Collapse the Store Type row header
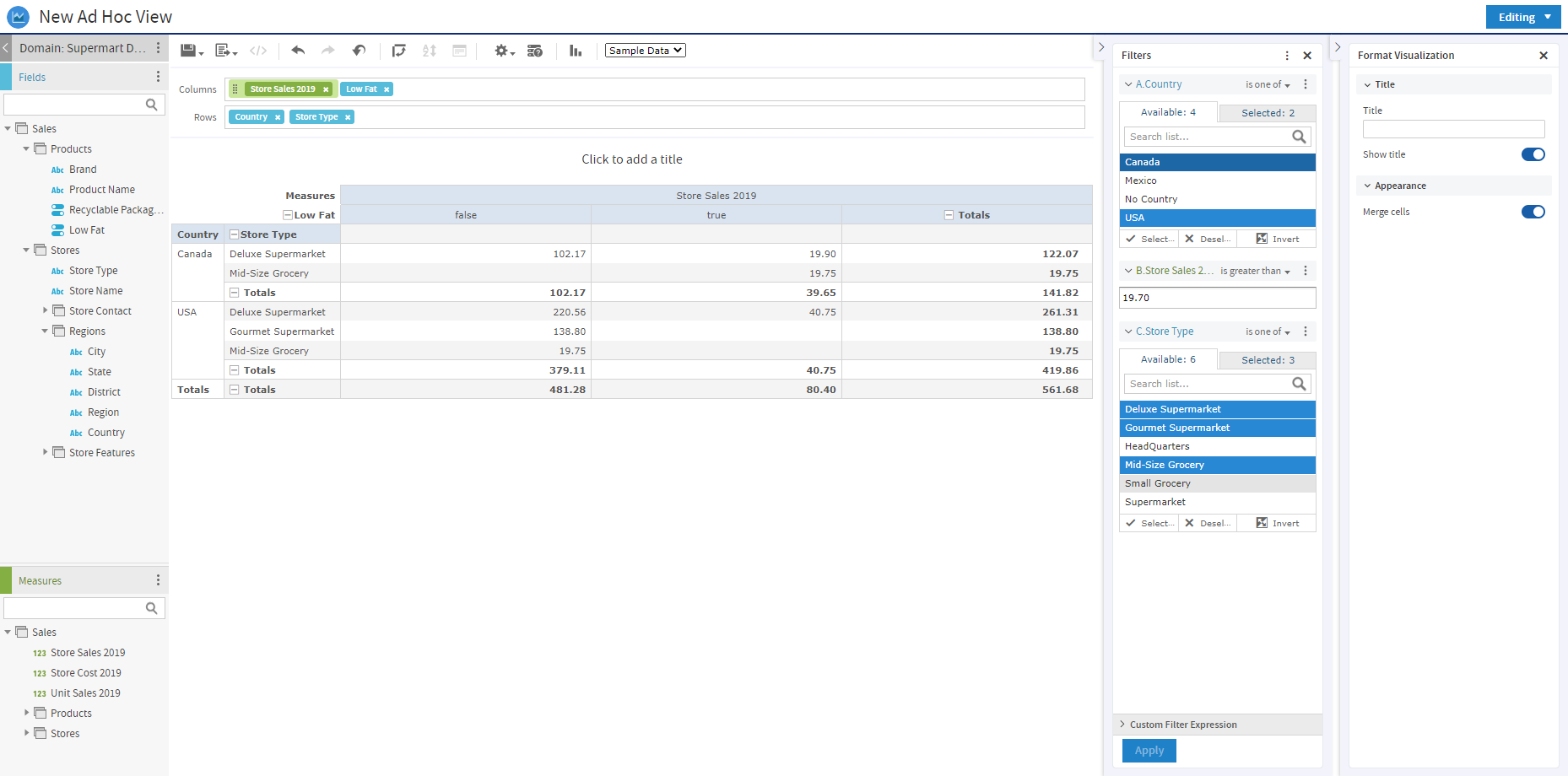This screenshot has height=776, width=1568. [235, 234]
